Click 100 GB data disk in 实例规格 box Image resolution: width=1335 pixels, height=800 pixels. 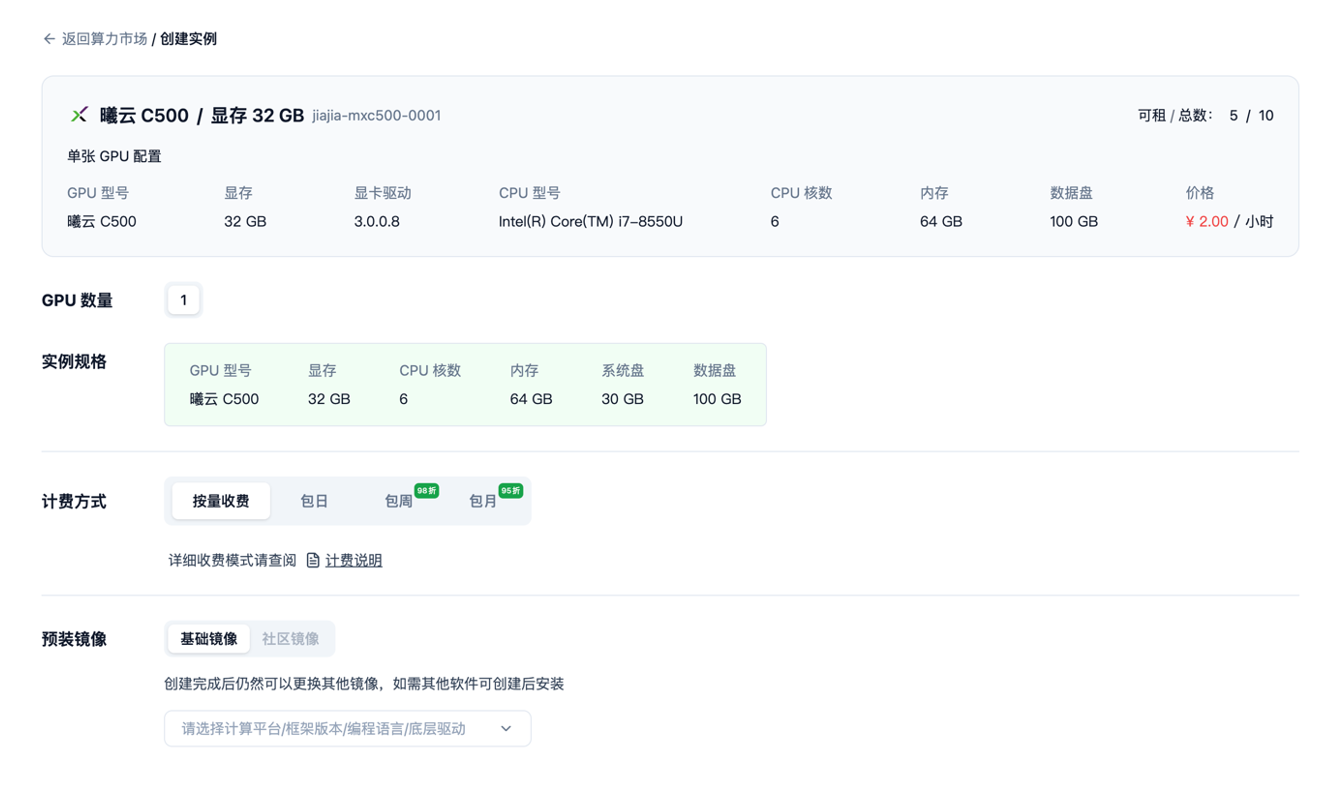(x=717, y=398)
